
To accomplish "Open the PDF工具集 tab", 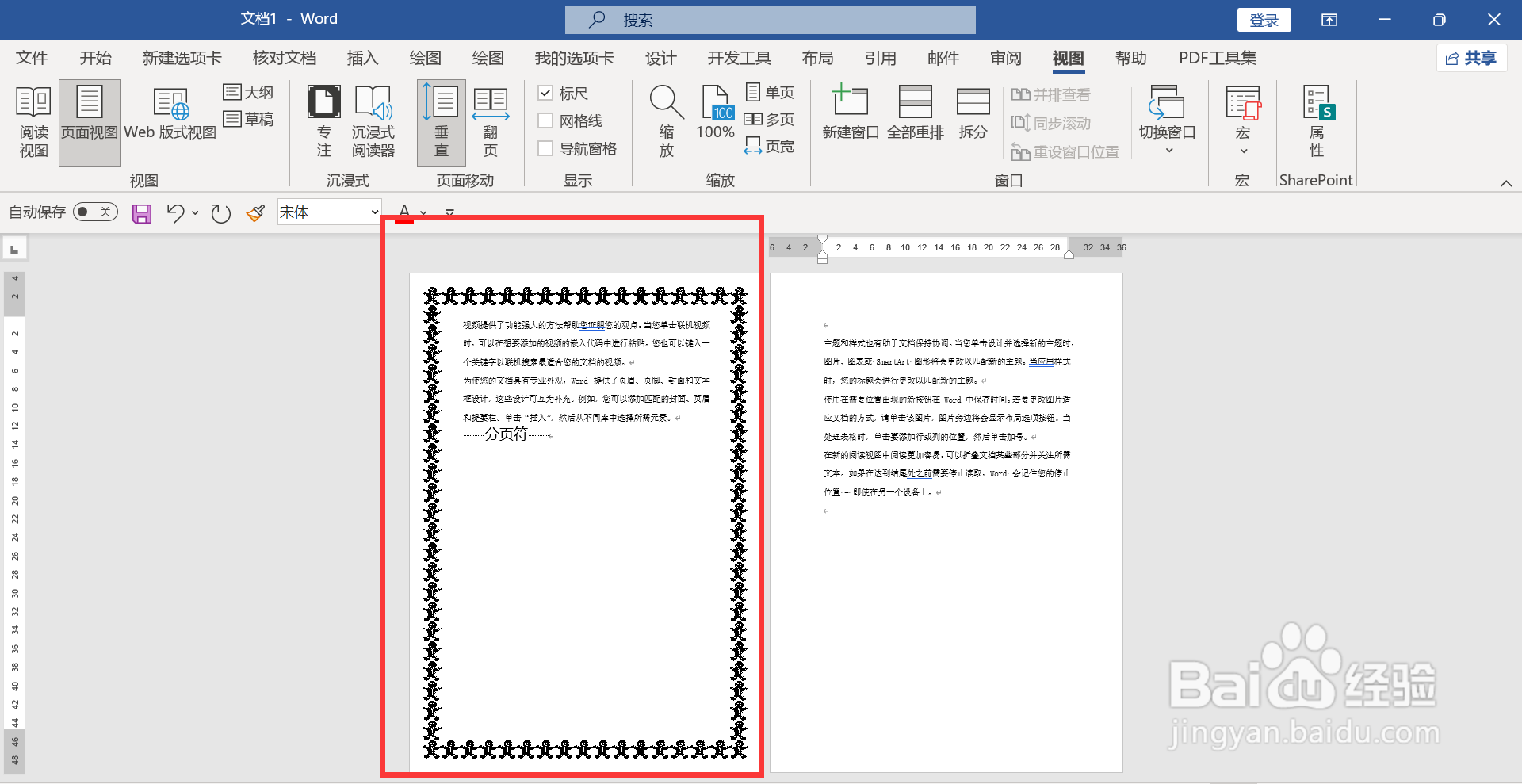I will 1218,58.
